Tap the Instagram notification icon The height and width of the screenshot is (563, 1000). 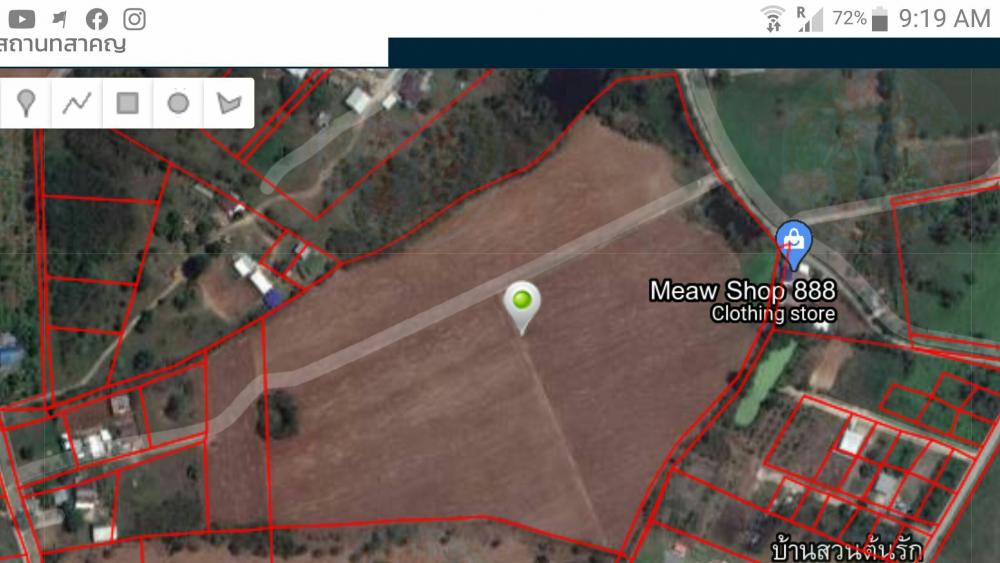134,19
